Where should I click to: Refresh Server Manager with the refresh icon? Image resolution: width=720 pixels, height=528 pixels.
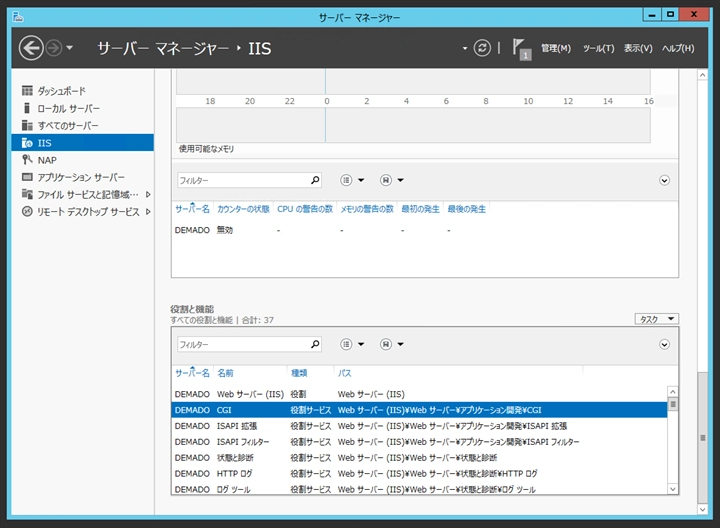(x=482, y=48)
